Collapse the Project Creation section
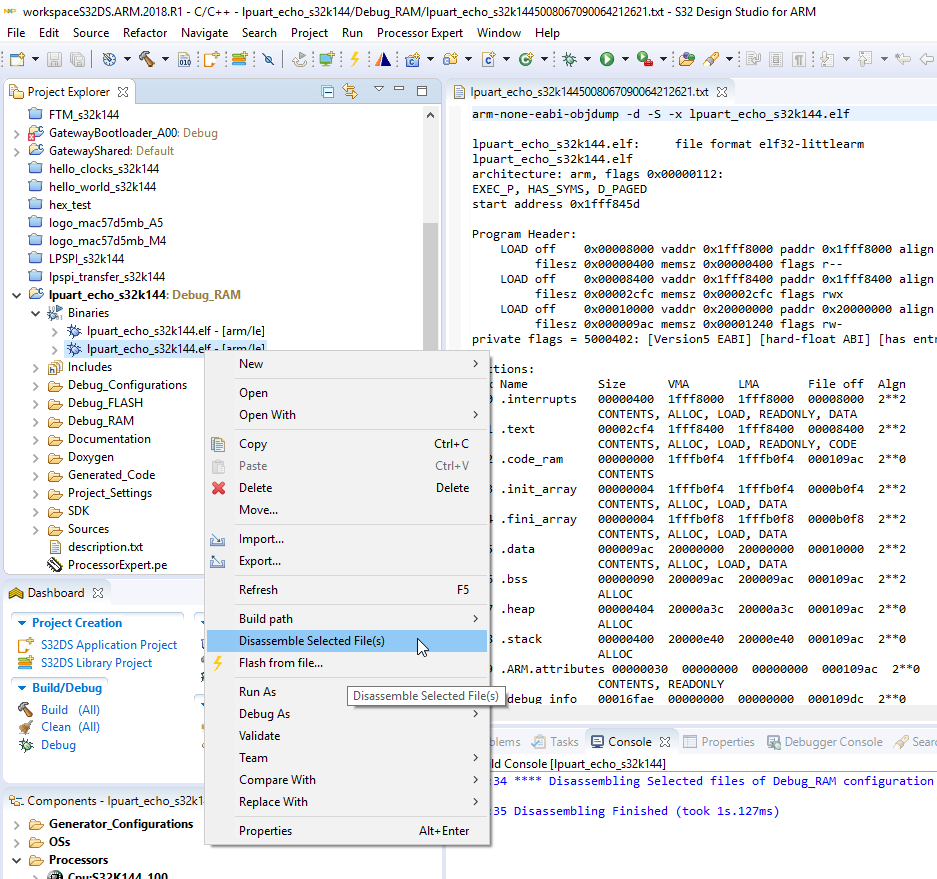The height and width of the screenshot is (879, 937). click(x=22, y=623)
